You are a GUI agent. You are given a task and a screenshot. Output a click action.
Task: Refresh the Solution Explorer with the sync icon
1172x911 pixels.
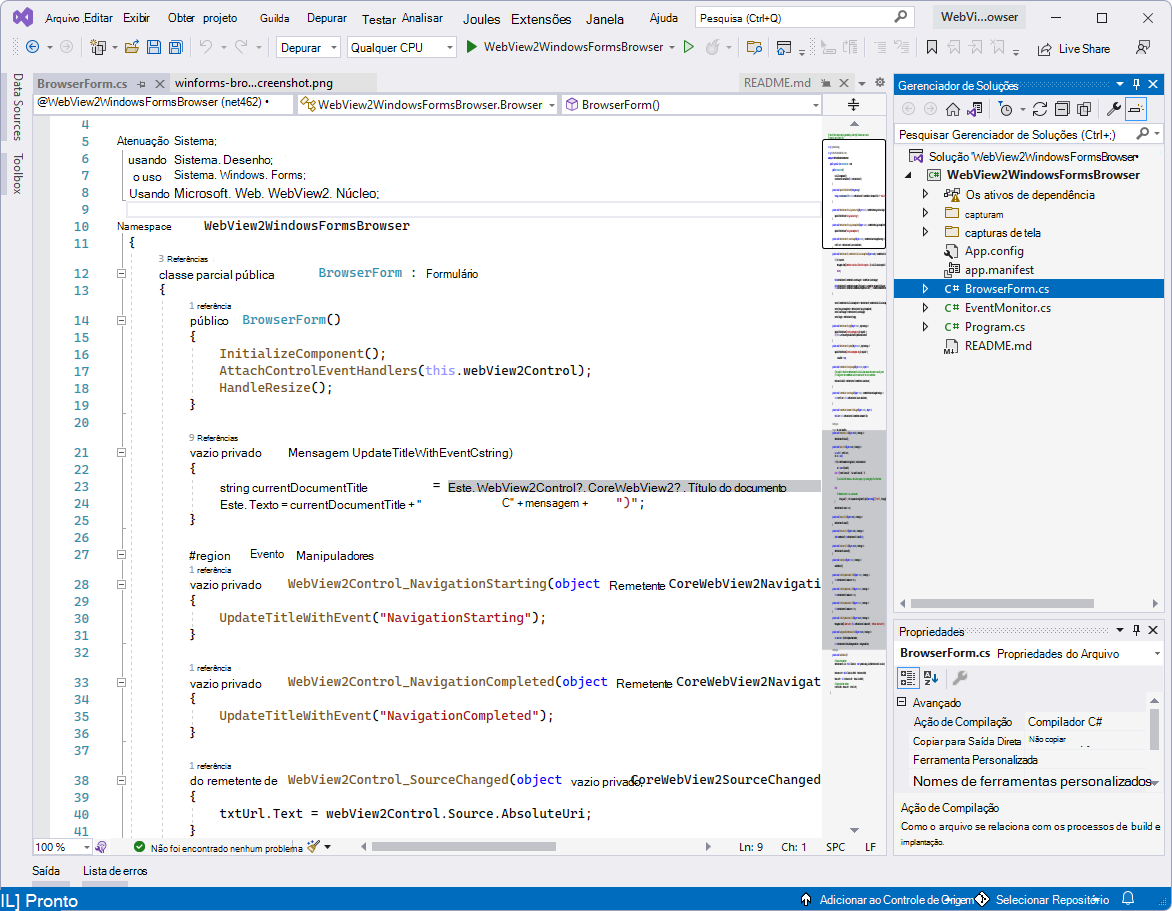pyautogui.click(x=1039, y=109)
